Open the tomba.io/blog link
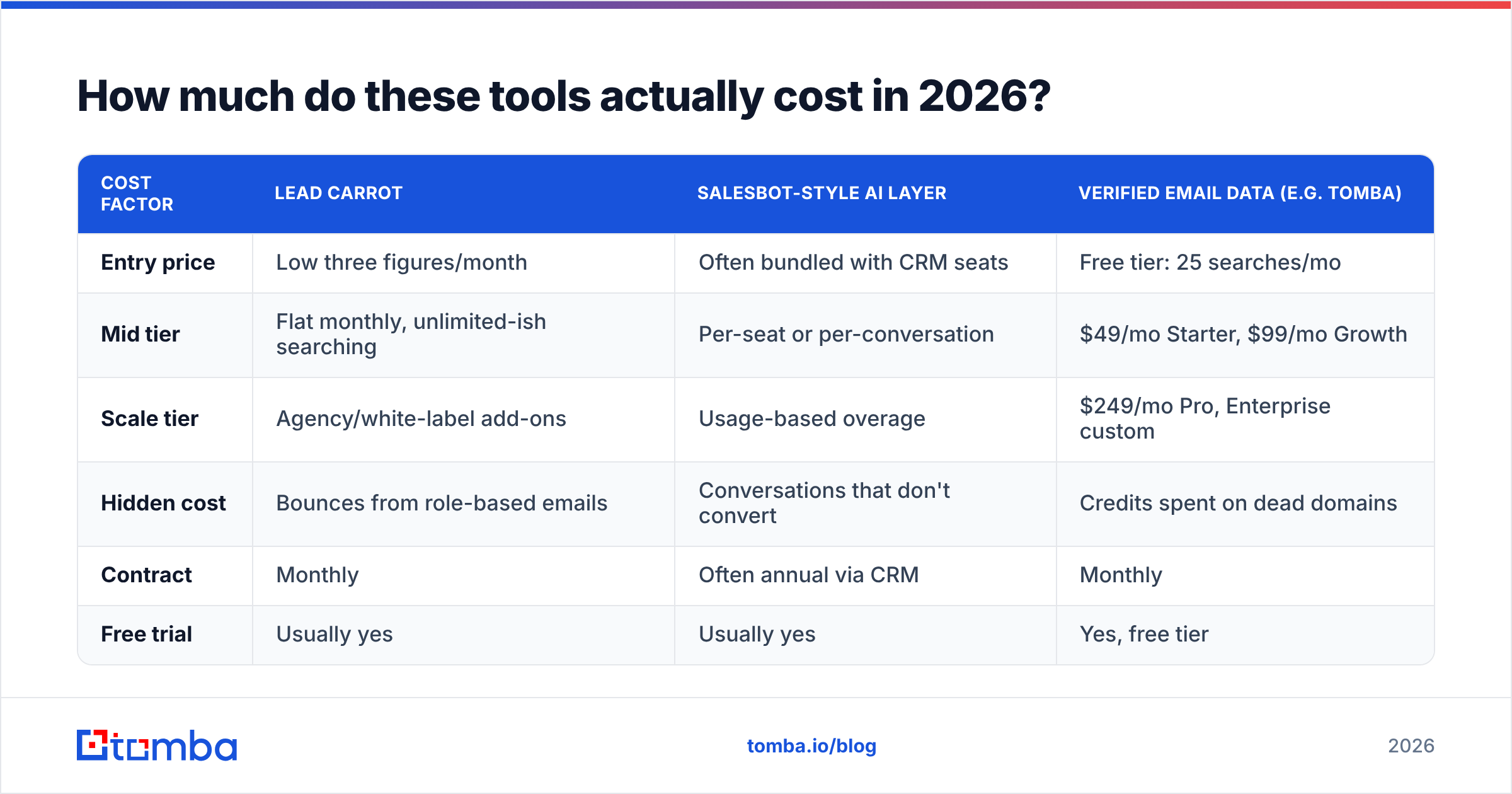This screenshot has width=1512, height=794. (x=811, y=746)
